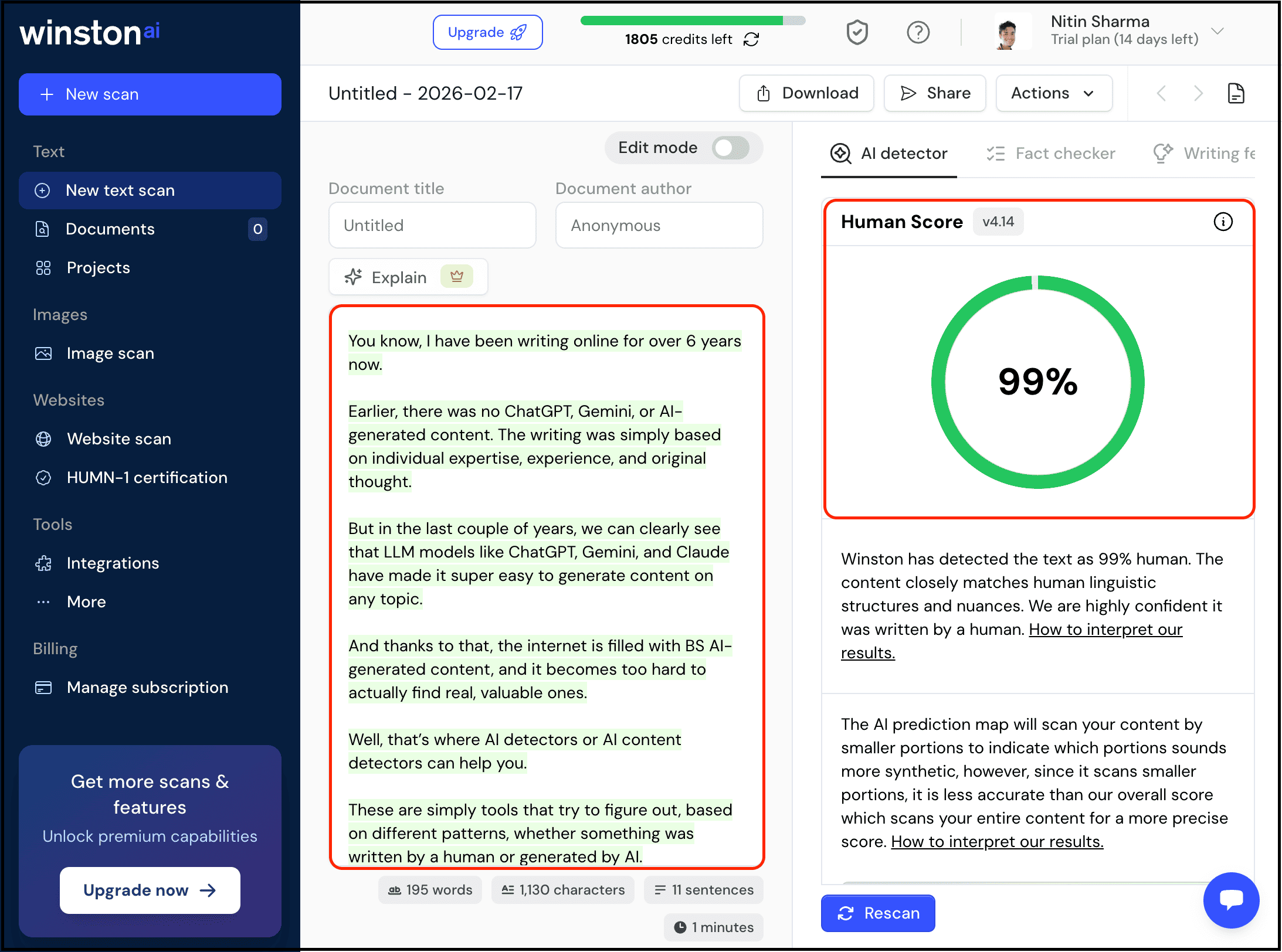Click the sentence starting 'You know, I have'
The height and width of the screenshot is (952, 1282).
[x=545, y=353]
